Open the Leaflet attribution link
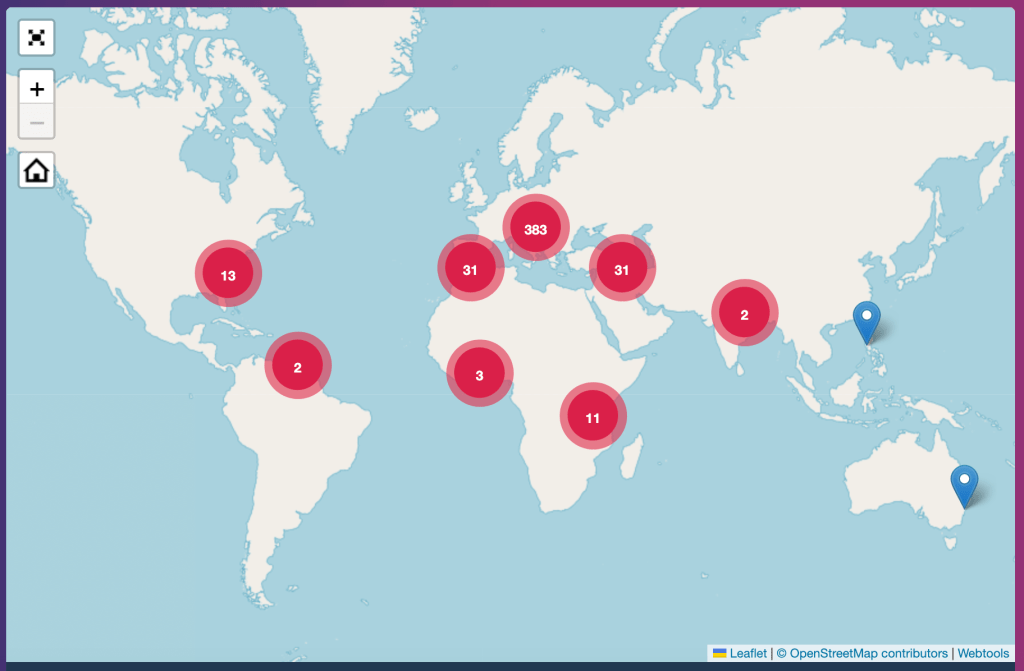Screen dimensions: 1024x671 point(748,653)
